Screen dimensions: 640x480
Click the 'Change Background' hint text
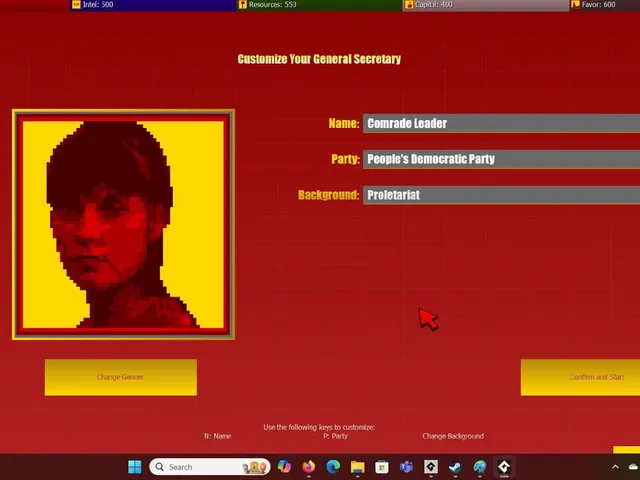453,436
